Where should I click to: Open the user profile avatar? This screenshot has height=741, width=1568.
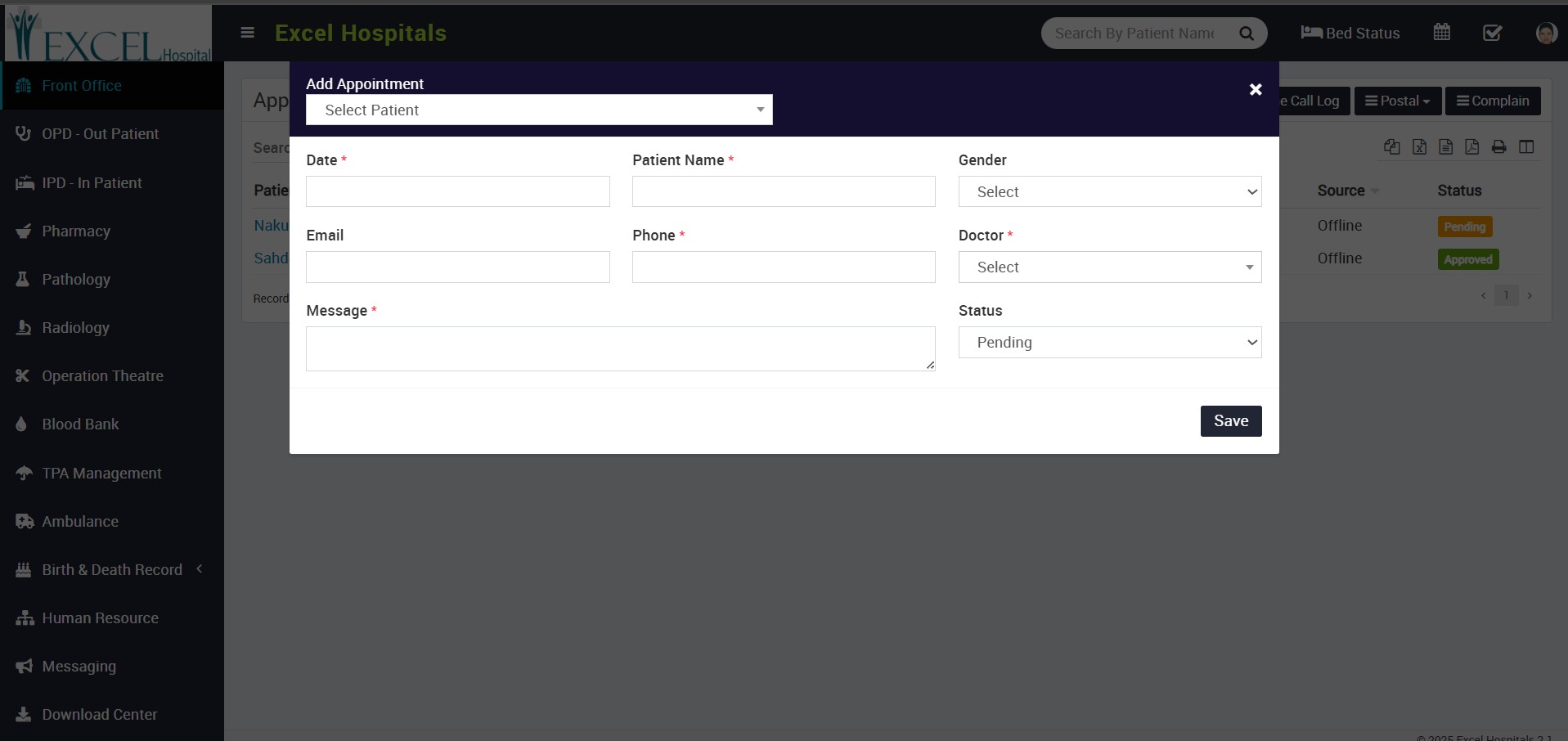tap(1546, 33)
